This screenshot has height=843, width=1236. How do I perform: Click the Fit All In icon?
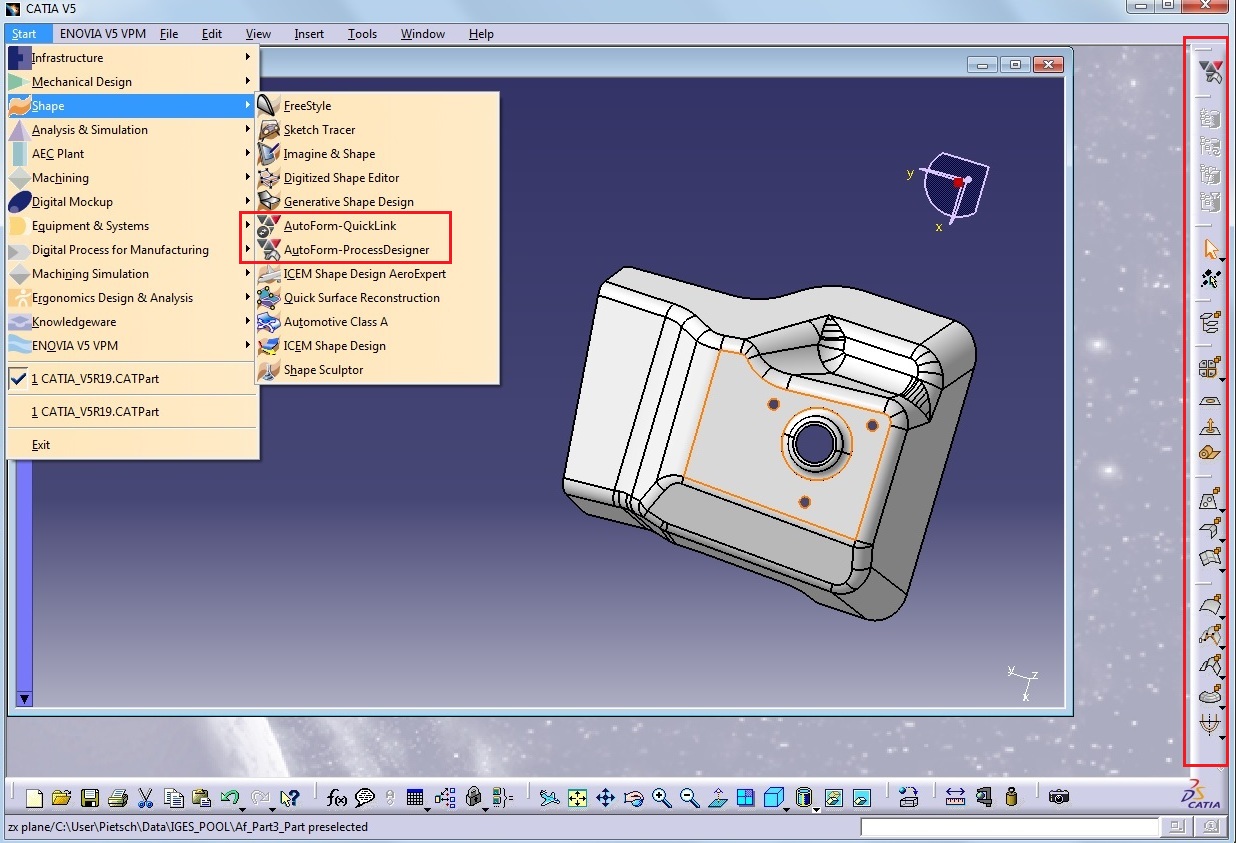coord(577,798)
